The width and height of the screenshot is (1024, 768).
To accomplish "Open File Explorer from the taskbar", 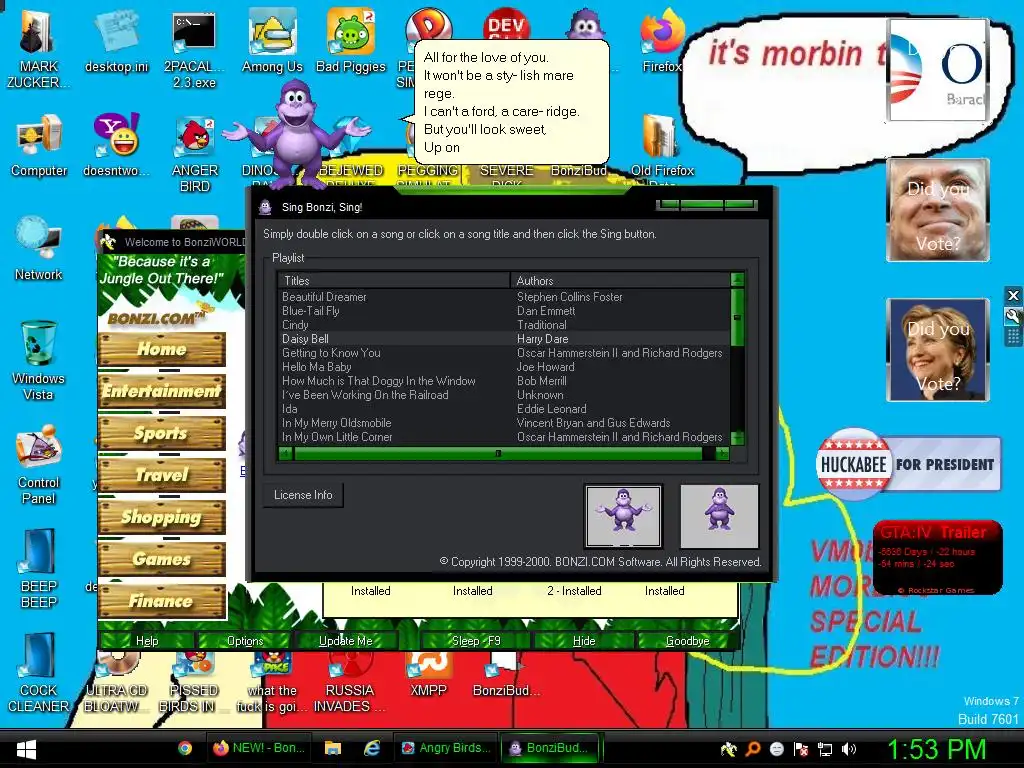I will (333, 748).
